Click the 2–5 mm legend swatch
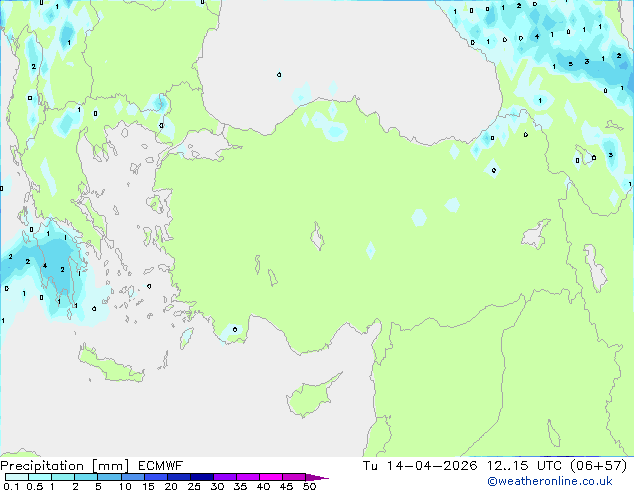Image resolution: width=634 pixels, height=490 pixels. click(86, 477)
